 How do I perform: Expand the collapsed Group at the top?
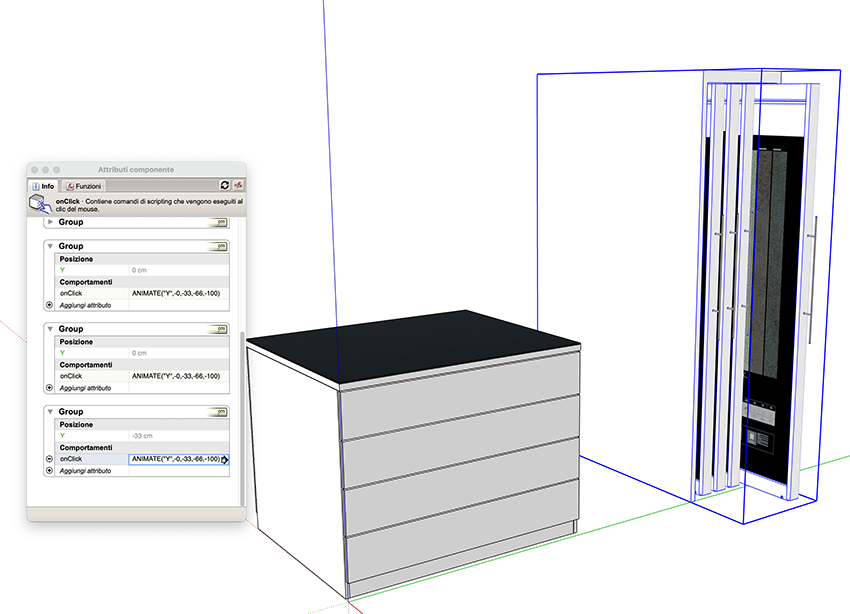(50, 222)
